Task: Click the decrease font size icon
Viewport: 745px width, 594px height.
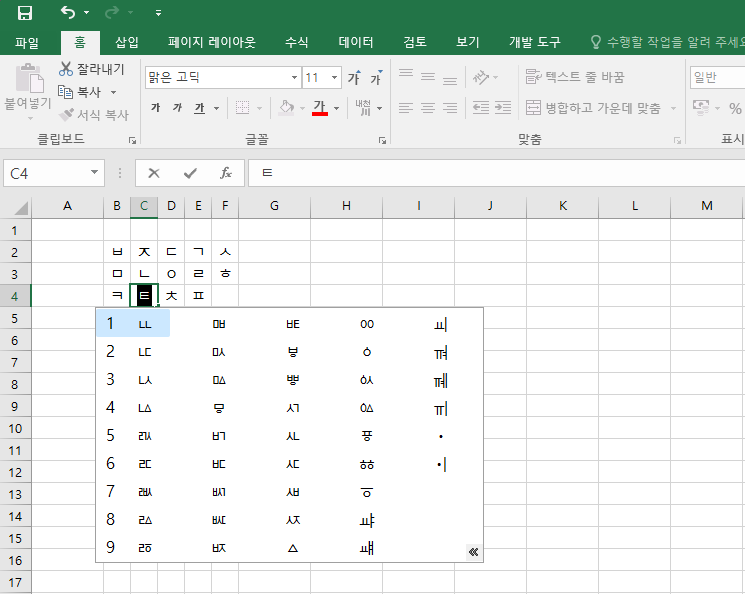Action: (376, 78)
